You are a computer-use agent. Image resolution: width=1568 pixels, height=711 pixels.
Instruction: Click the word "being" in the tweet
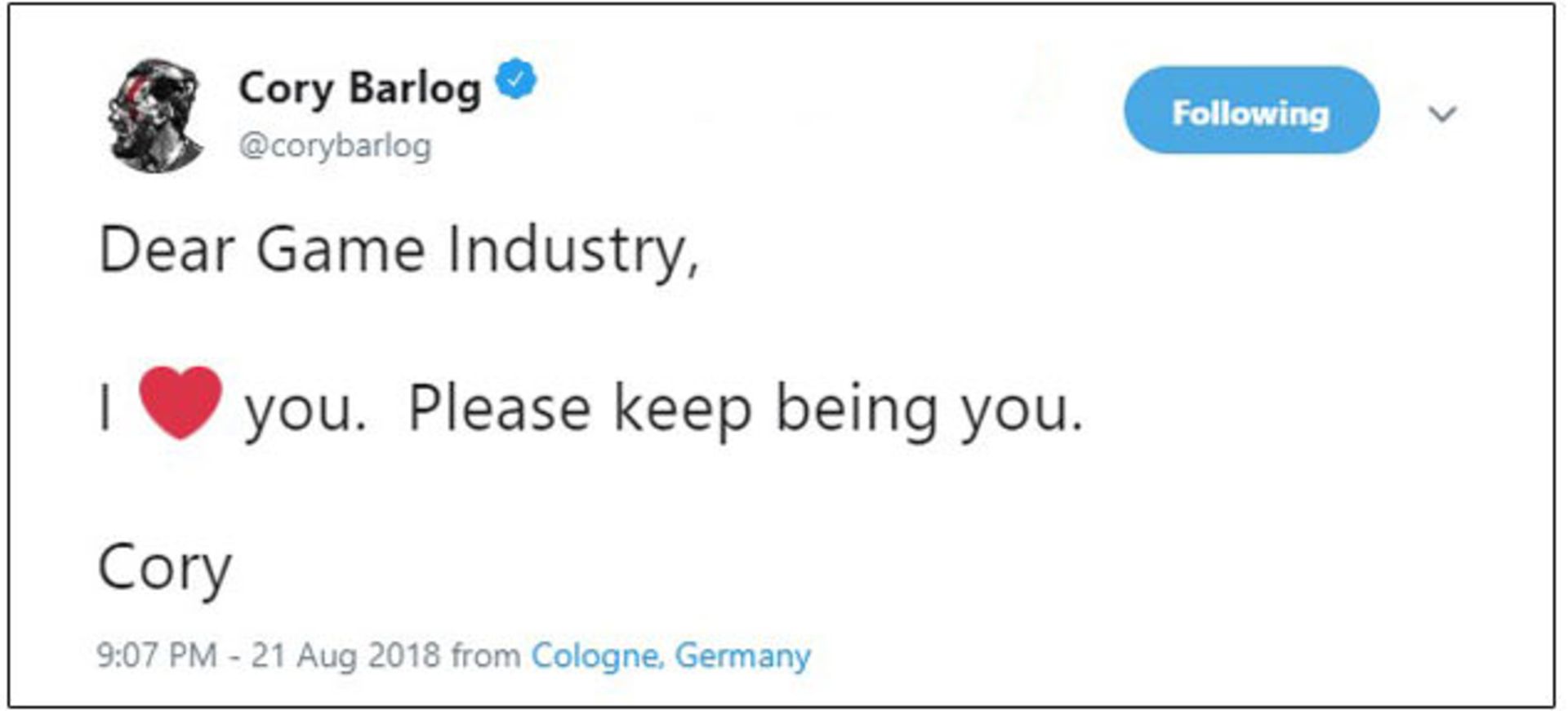856,409
